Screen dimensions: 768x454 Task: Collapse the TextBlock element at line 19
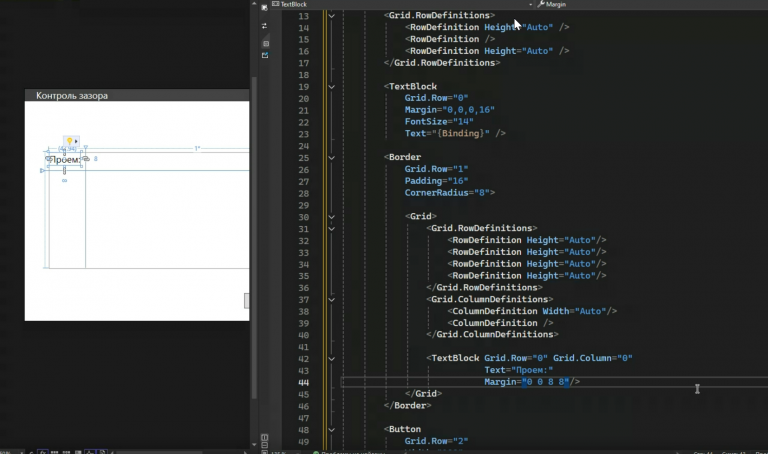pyautogui.click(x=330, y=87)
